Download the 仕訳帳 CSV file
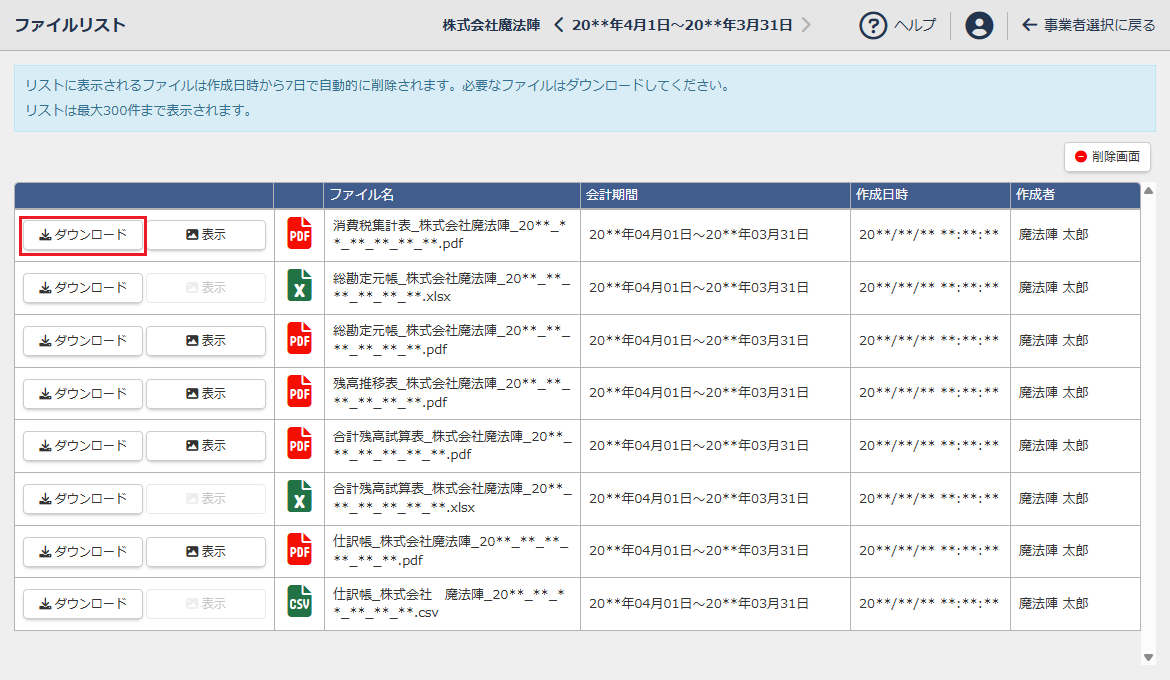 pyautogui.click(x=83, y=604)
